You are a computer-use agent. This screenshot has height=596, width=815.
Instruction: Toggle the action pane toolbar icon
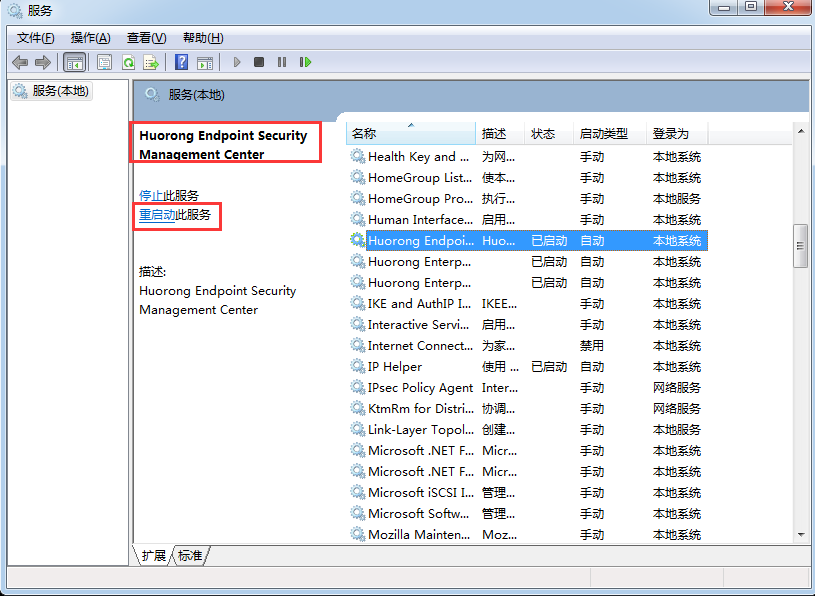[205, 62]
